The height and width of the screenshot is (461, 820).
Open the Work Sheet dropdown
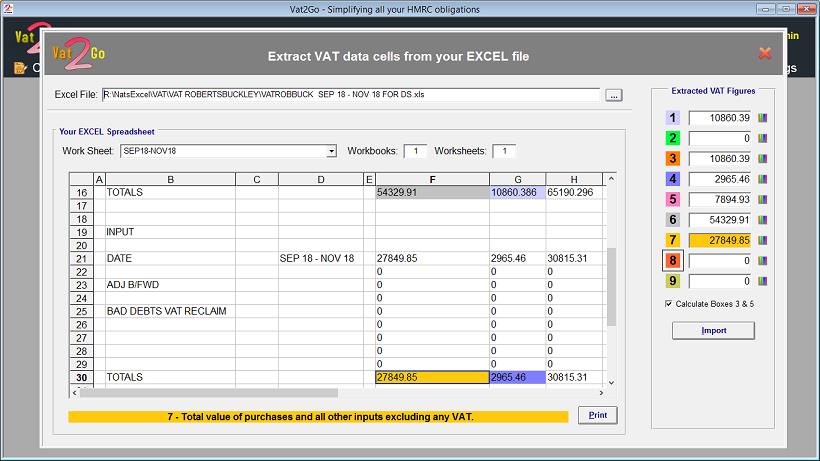pos(332,151)
